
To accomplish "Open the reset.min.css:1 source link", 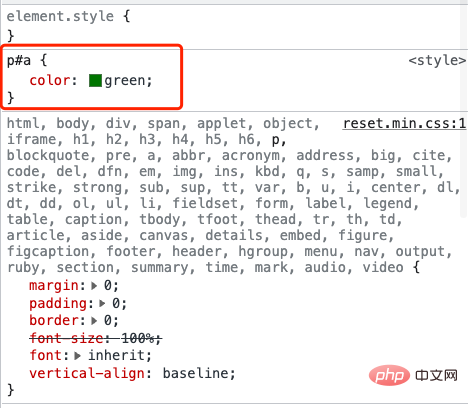I will point(404,124).
